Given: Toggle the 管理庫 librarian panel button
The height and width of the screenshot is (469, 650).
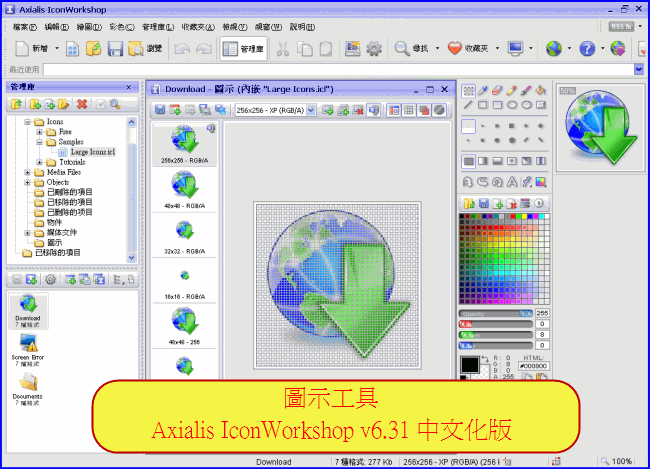Looking at the screenshot, I should tap(243, 48).
